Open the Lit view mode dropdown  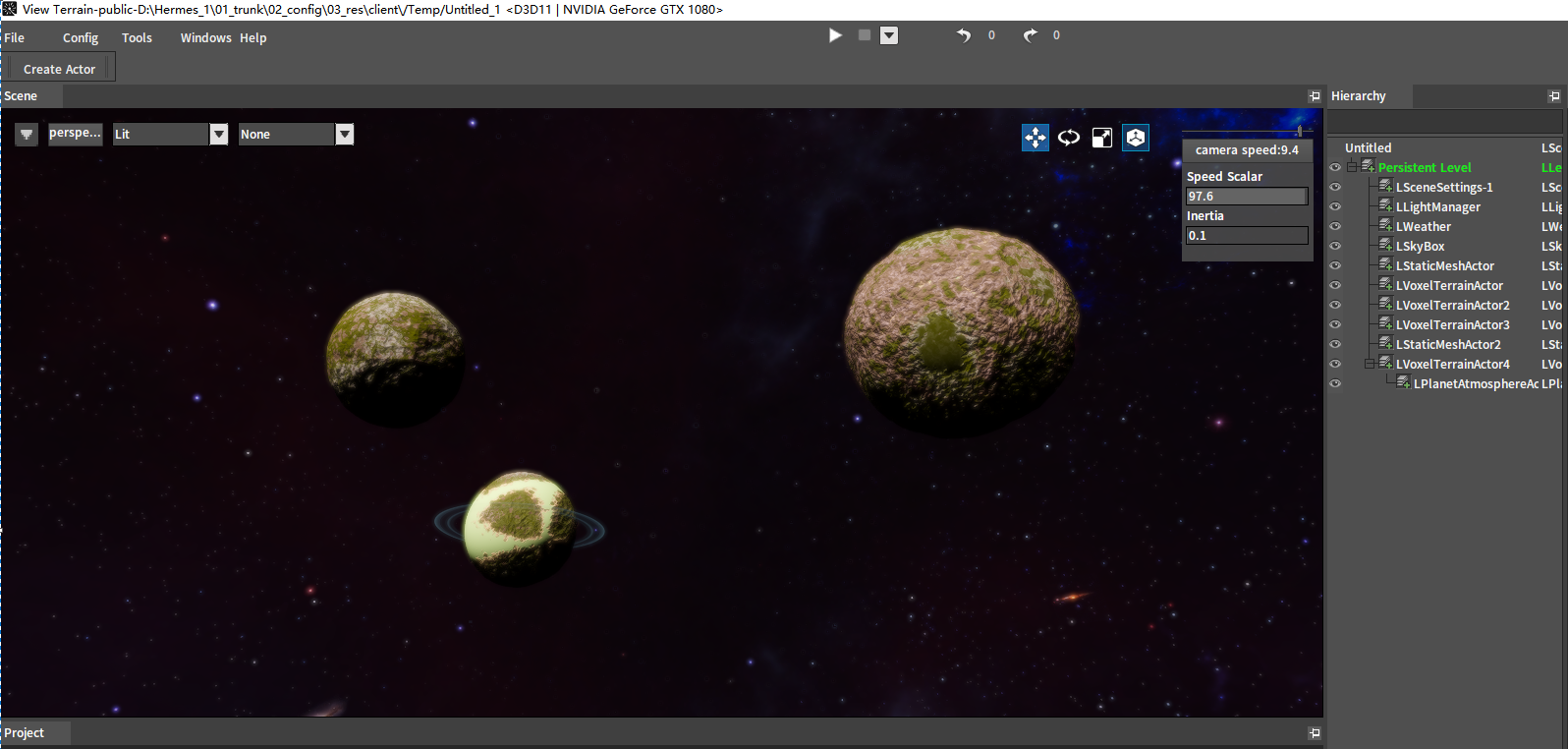point(219,135)
